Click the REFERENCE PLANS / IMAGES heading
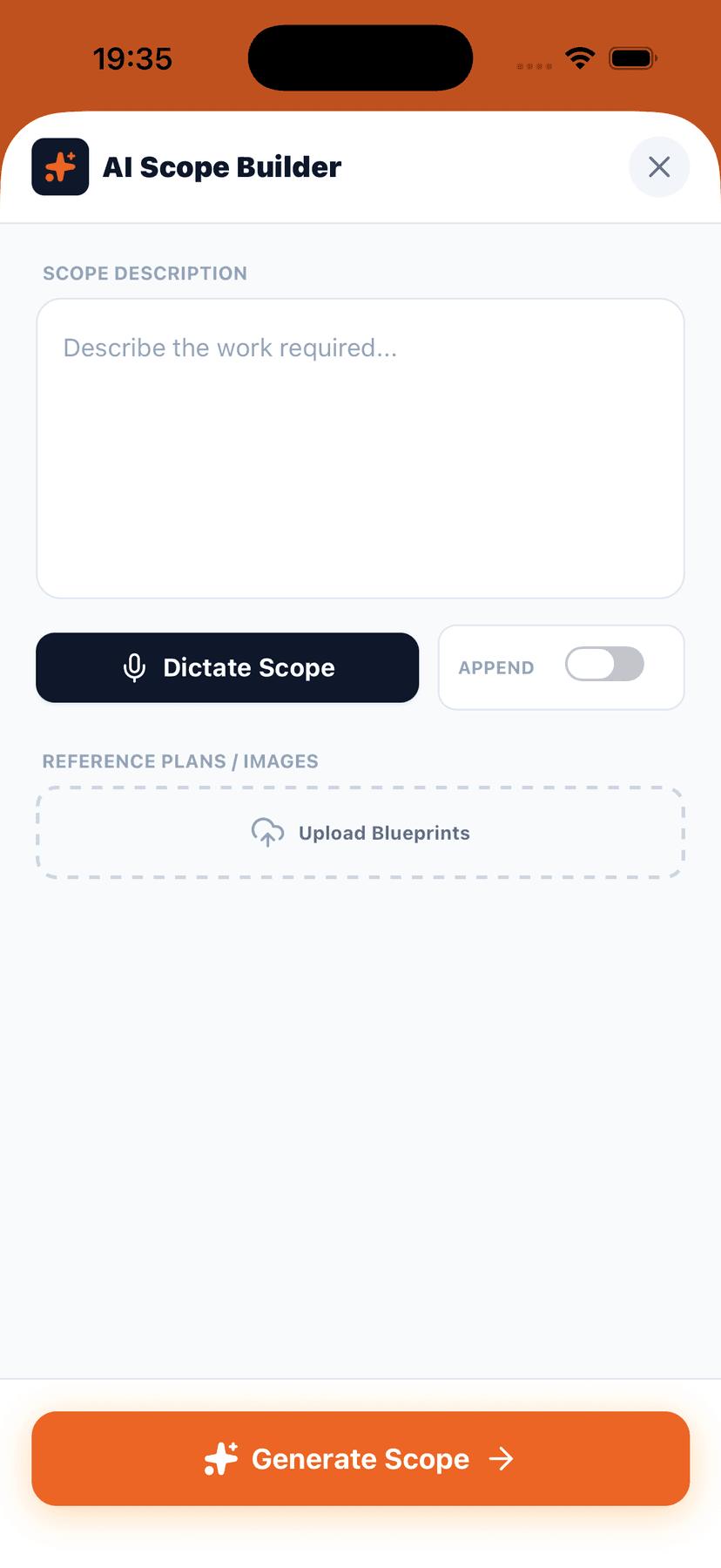Screen dimensions: 721x1568 (180, 760)
